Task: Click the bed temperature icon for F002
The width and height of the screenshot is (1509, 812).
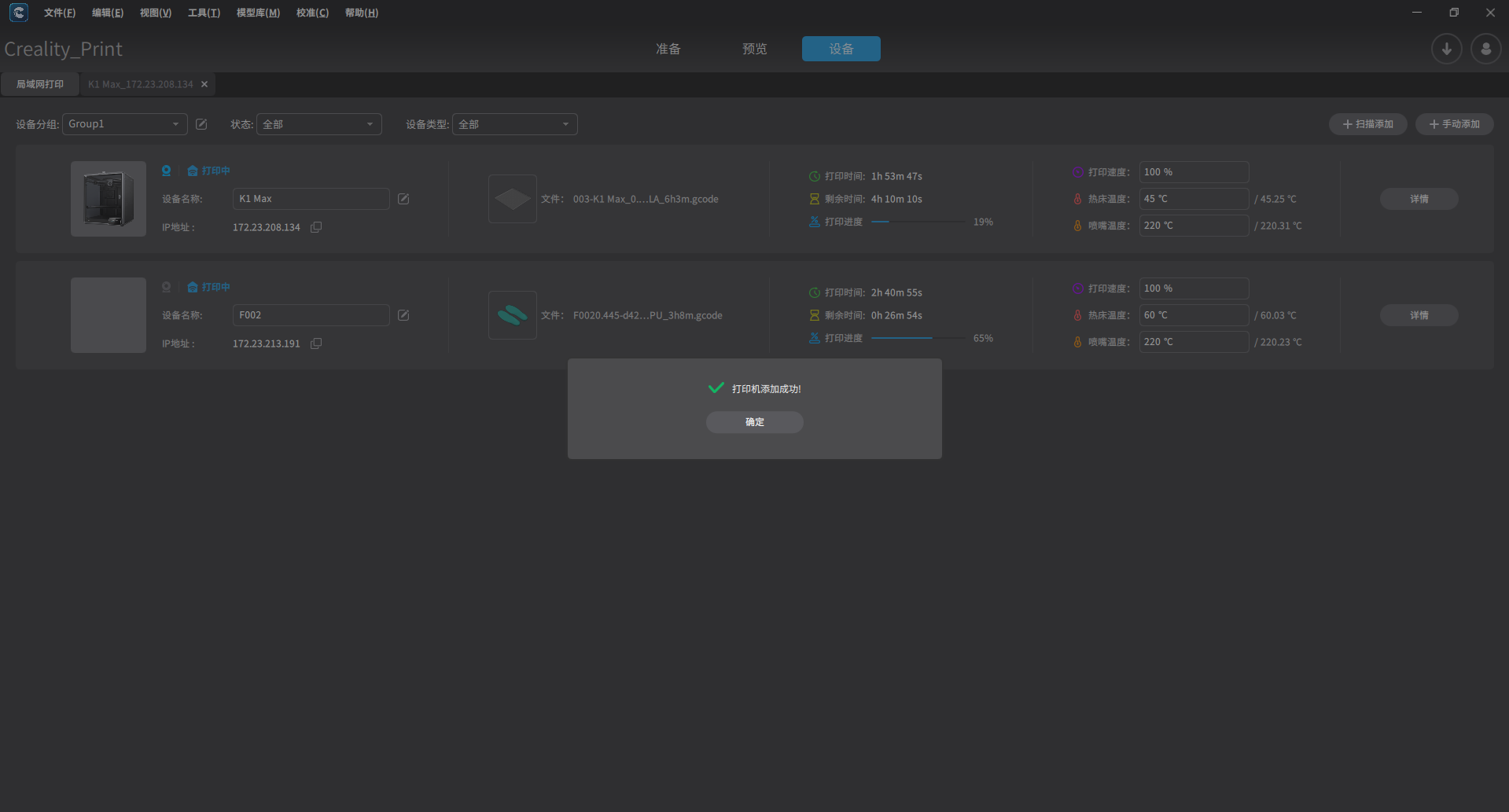Action: tap(1077, 315)
